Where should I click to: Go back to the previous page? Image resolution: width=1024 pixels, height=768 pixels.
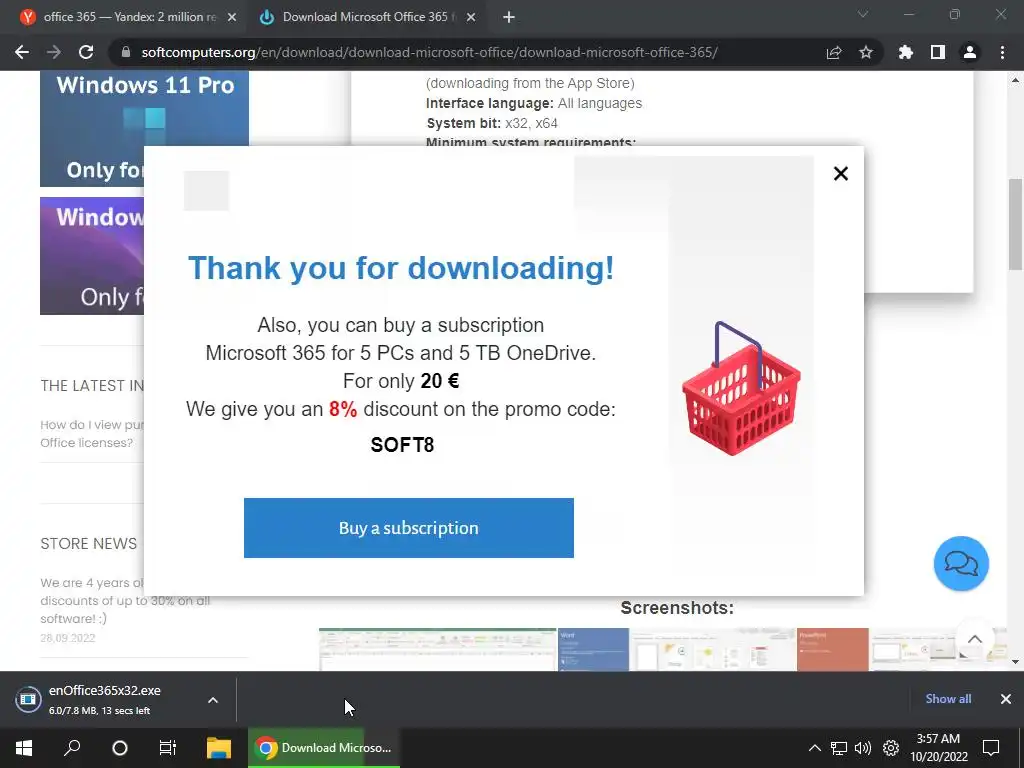point(22,52)
